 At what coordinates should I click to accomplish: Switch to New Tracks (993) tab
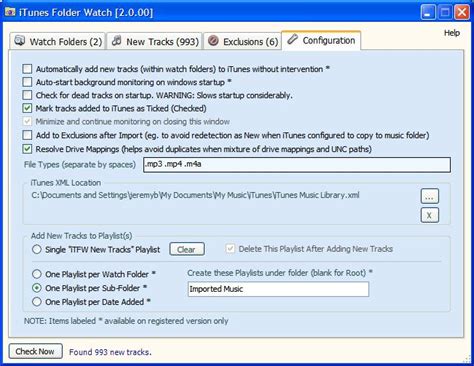tap(154, 41)
